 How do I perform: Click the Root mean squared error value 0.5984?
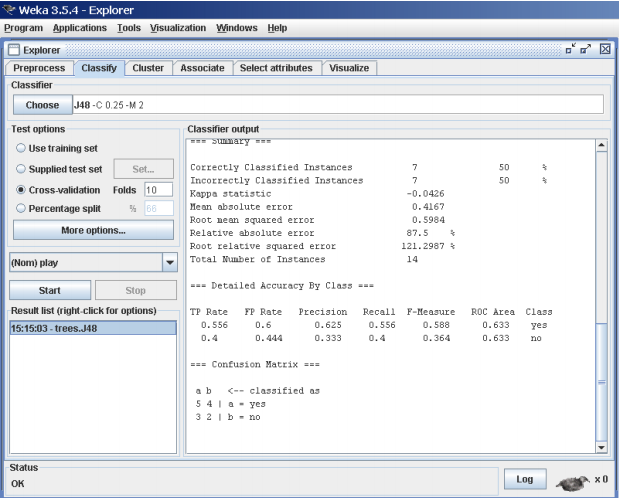click(428, 220)
